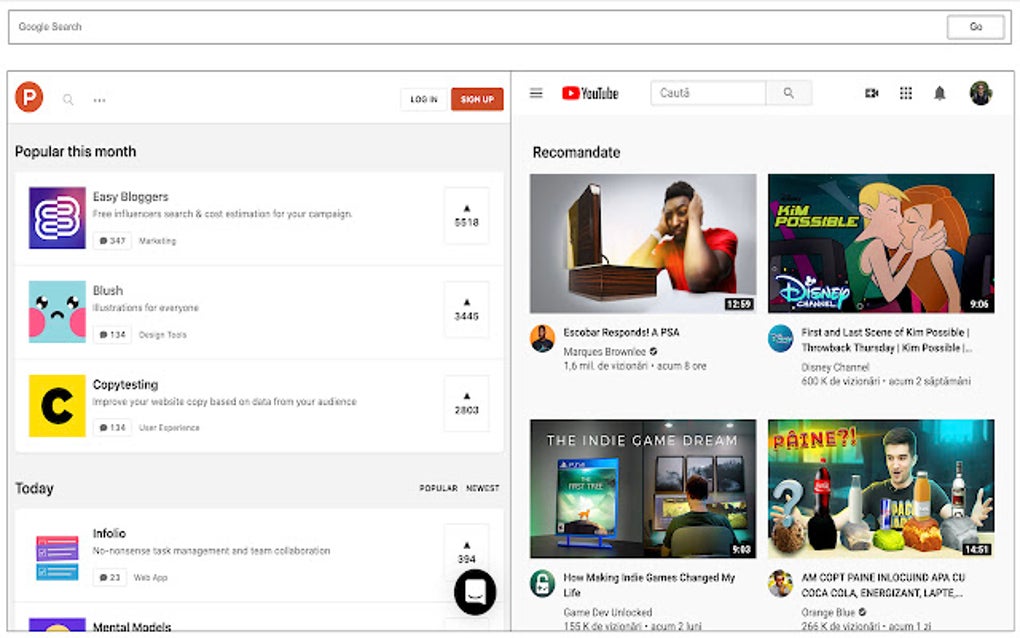Click the Product Hunt logo
This screenshot has height=638, width=1020.
[x=30, y=99]
